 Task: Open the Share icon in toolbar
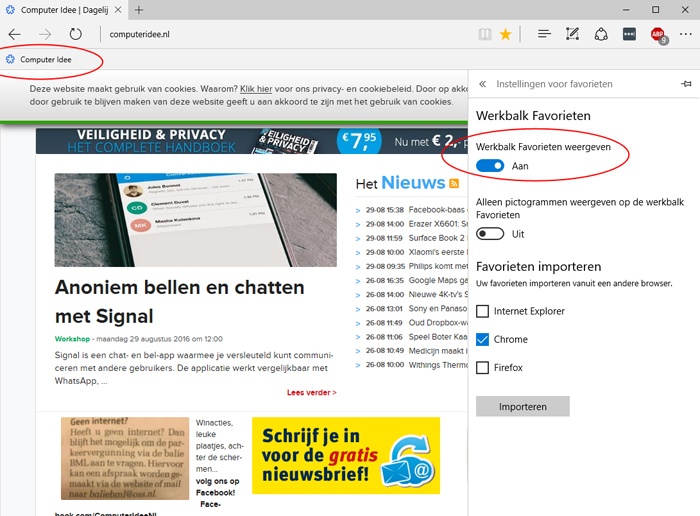point(601,34)
